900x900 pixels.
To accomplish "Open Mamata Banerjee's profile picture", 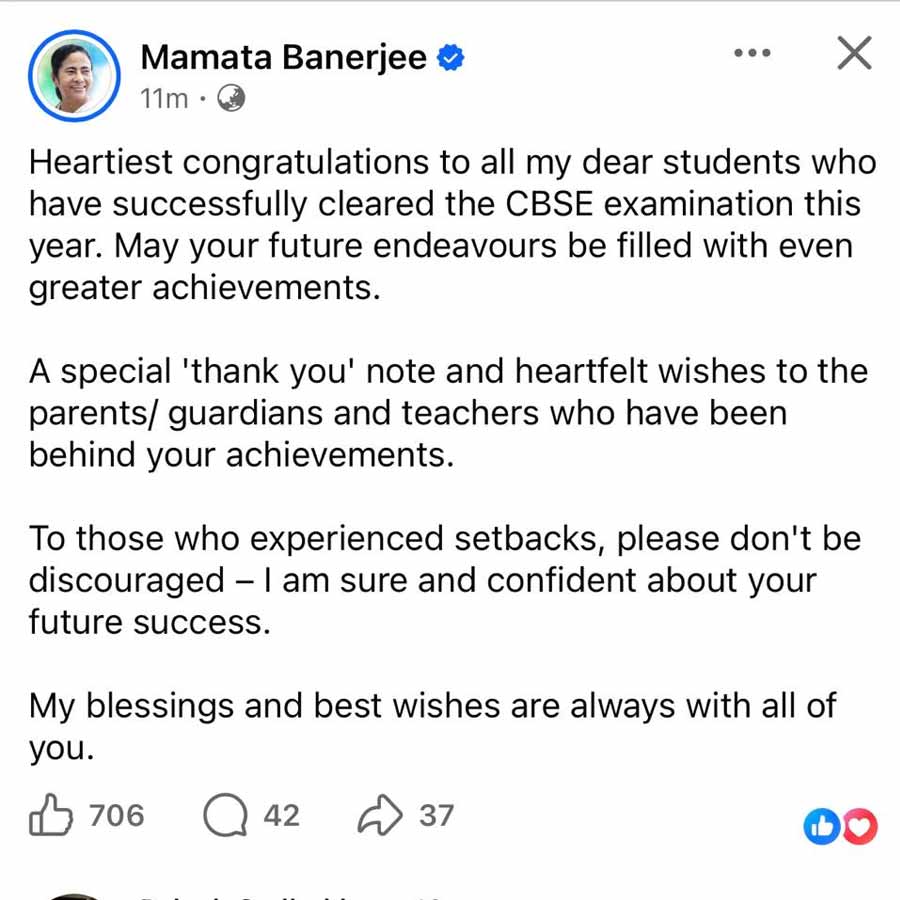I will coord(72,76).
